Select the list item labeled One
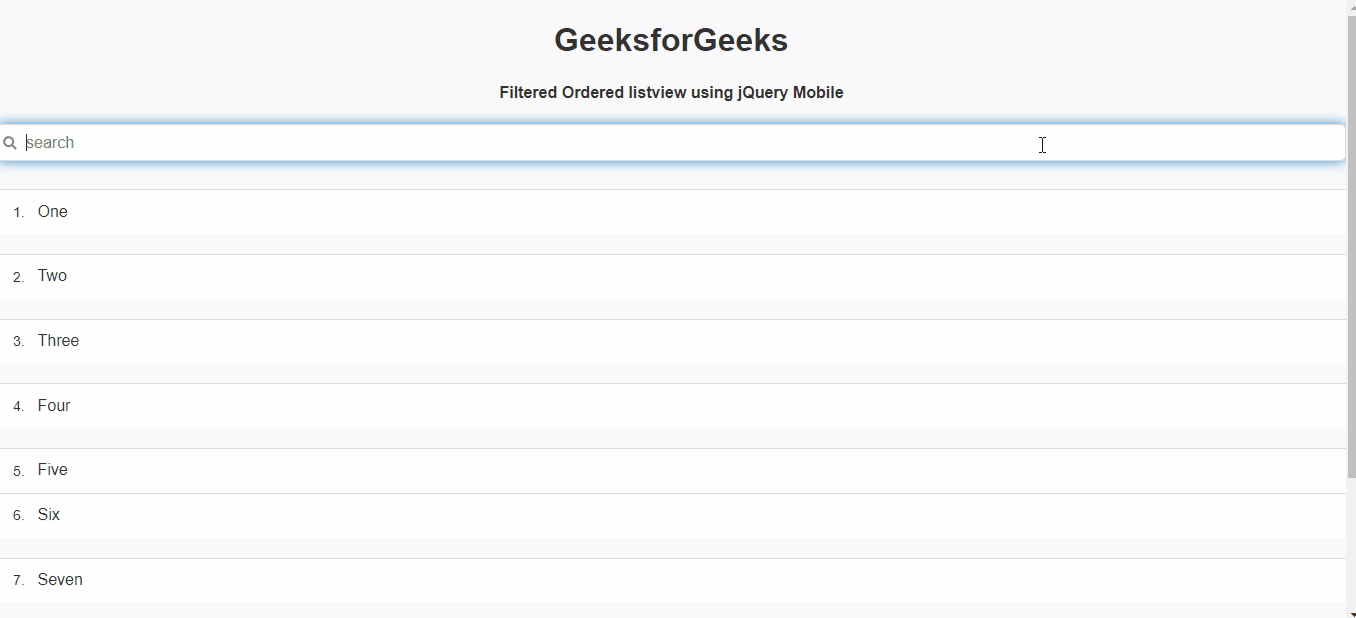Viewport: 1356px width, 618px height. [53, 212]
